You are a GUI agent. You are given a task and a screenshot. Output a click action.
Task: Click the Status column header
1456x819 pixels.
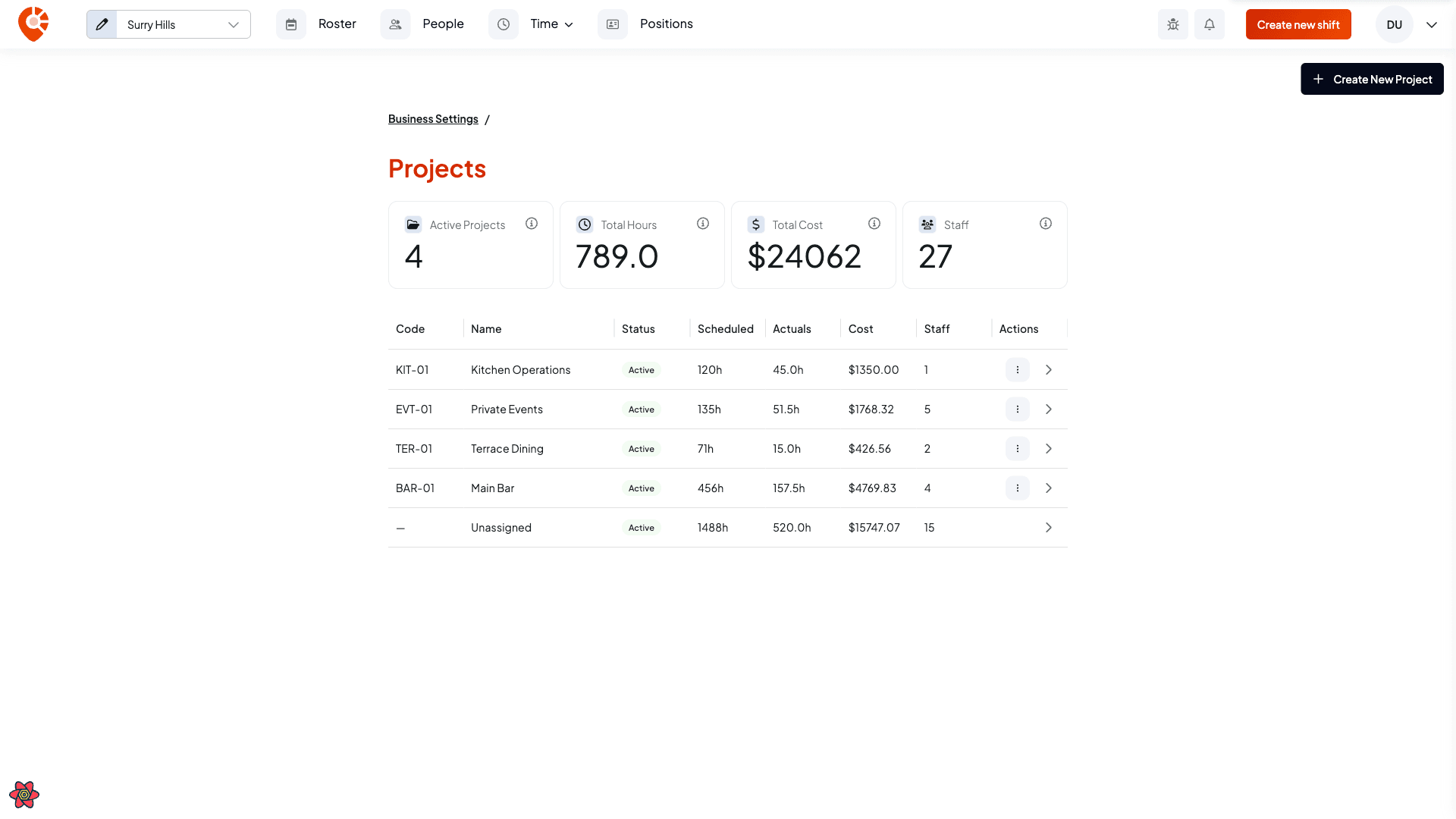click(x=639, y=329)
